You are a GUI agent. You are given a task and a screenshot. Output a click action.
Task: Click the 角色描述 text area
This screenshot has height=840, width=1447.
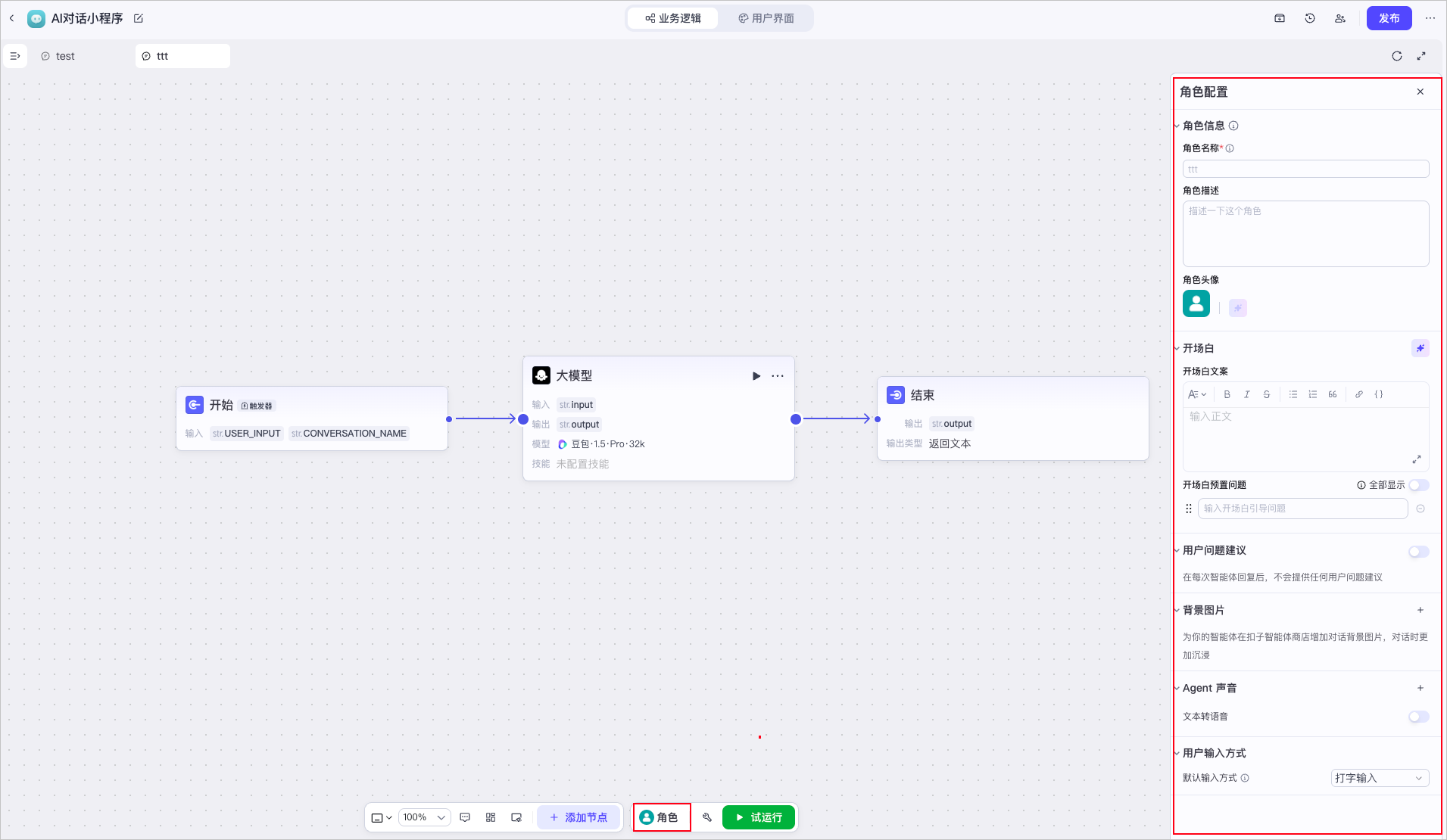[x=1305, y=234]
